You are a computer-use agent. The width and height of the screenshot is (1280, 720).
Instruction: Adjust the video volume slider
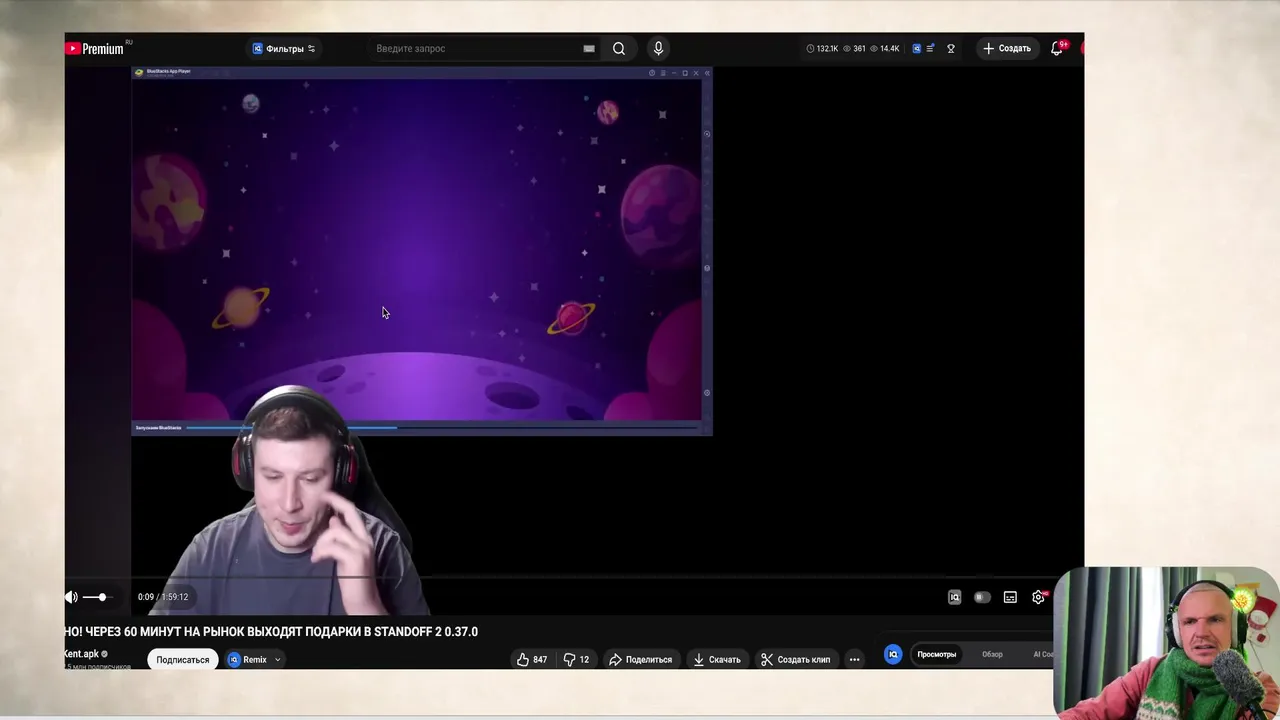pyautogui.click(x=97, y=597)
